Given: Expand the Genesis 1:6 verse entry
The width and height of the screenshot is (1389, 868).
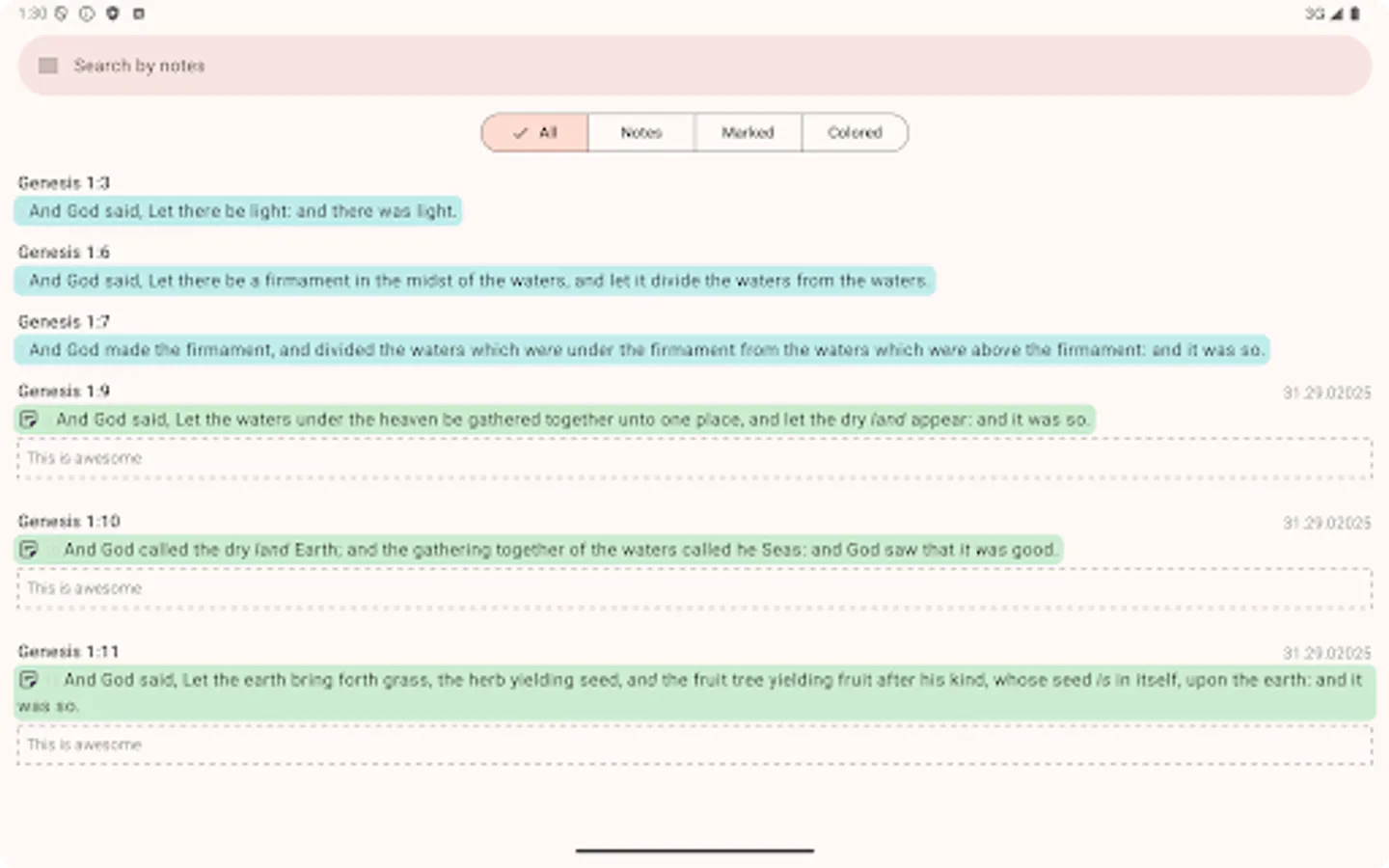Looking at the screenshot, I should (x=473, y=281).
